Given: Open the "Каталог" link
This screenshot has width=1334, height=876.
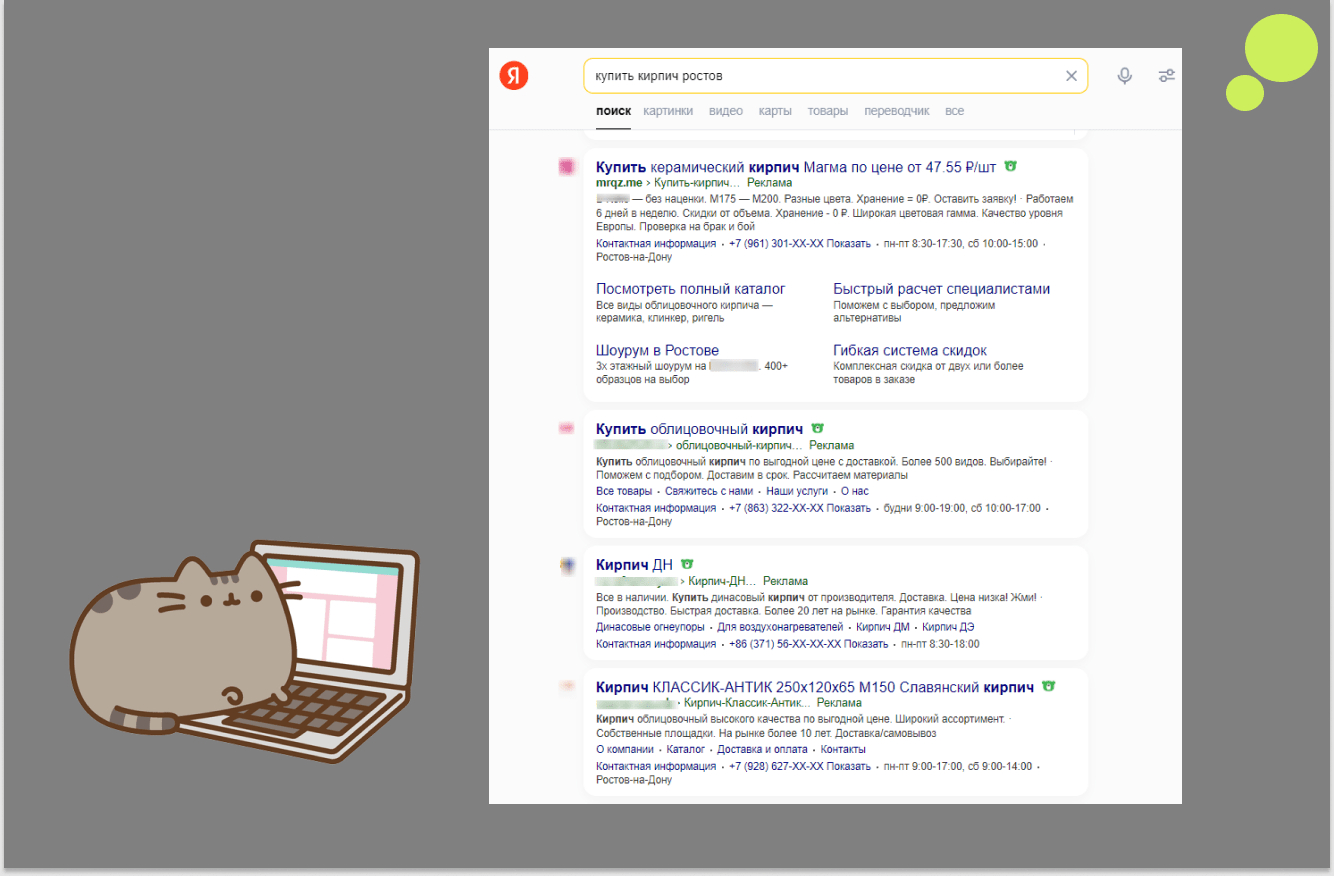Looking at the screenshot, I should (x=686, y=749).
